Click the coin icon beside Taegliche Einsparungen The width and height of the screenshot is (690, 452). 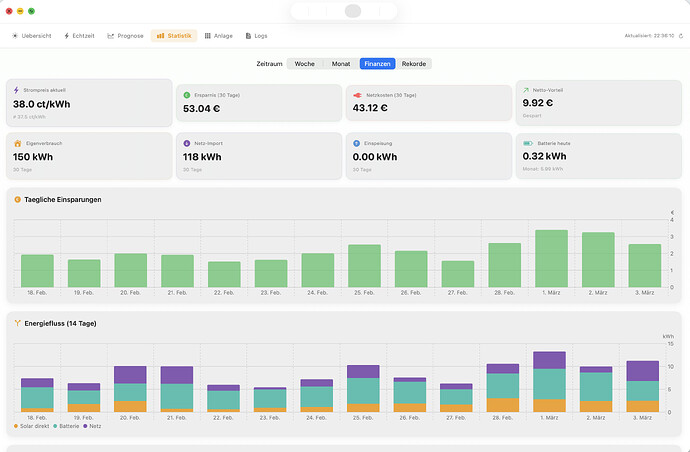click(x=18, y=199)
